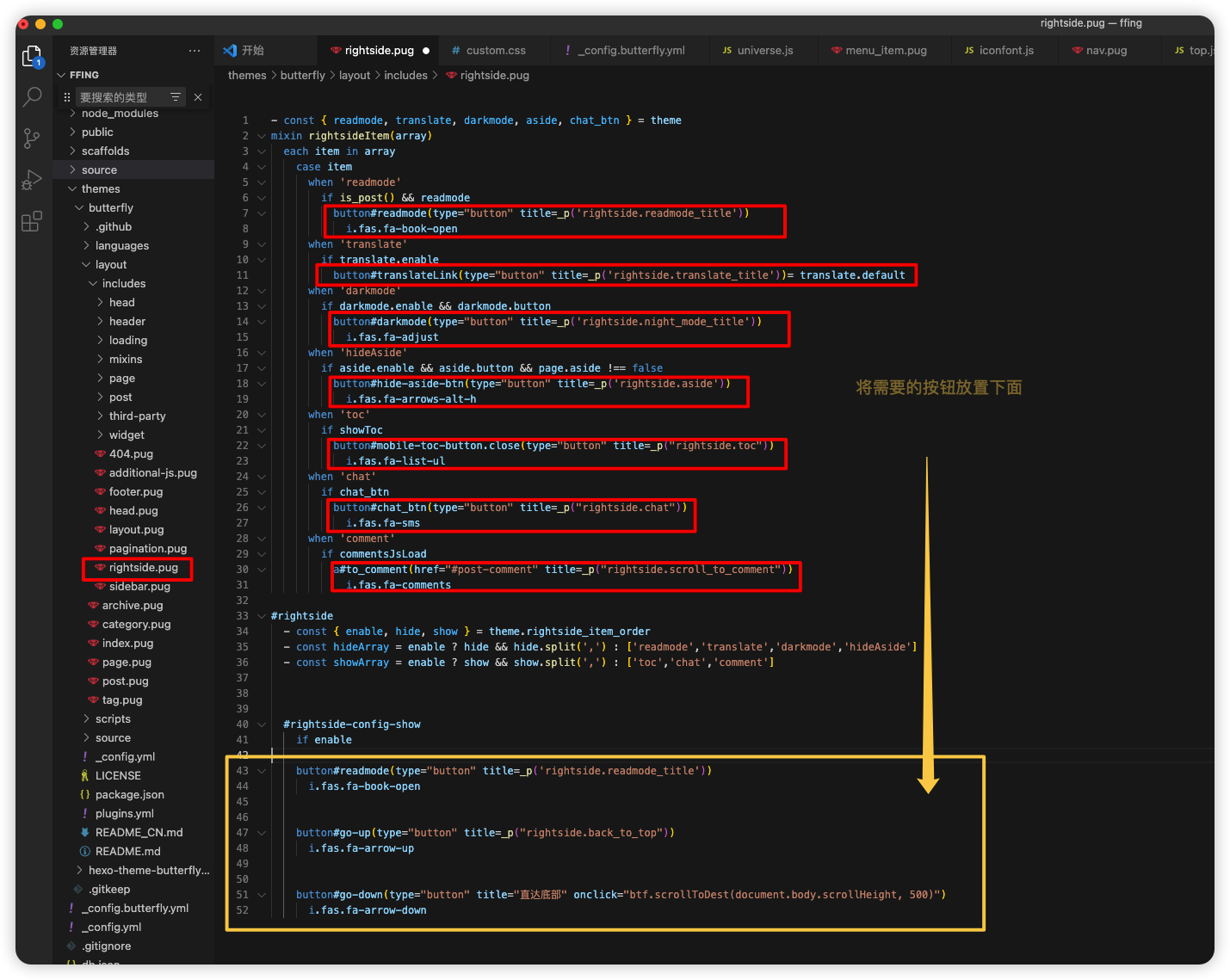Switch to the menu_item.pug tab

(886, 51)
